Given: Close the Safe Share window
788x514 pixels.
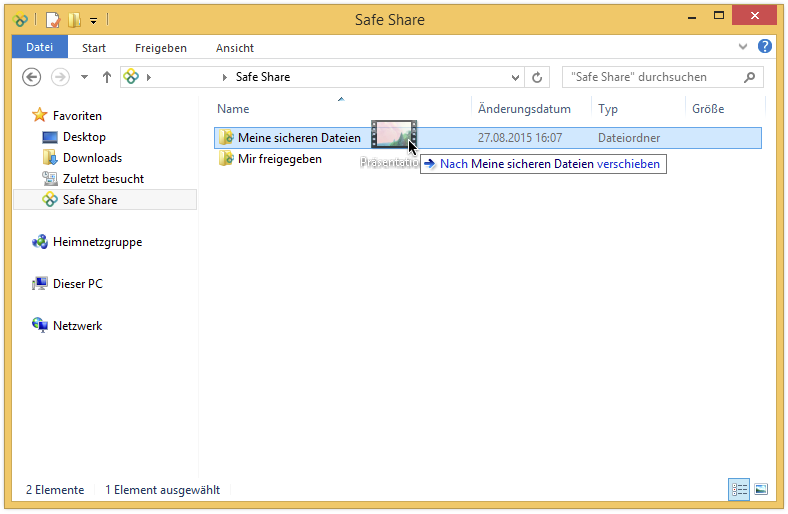Looking at the screenshot, I should pyautogui.click(x=754, y=16).
